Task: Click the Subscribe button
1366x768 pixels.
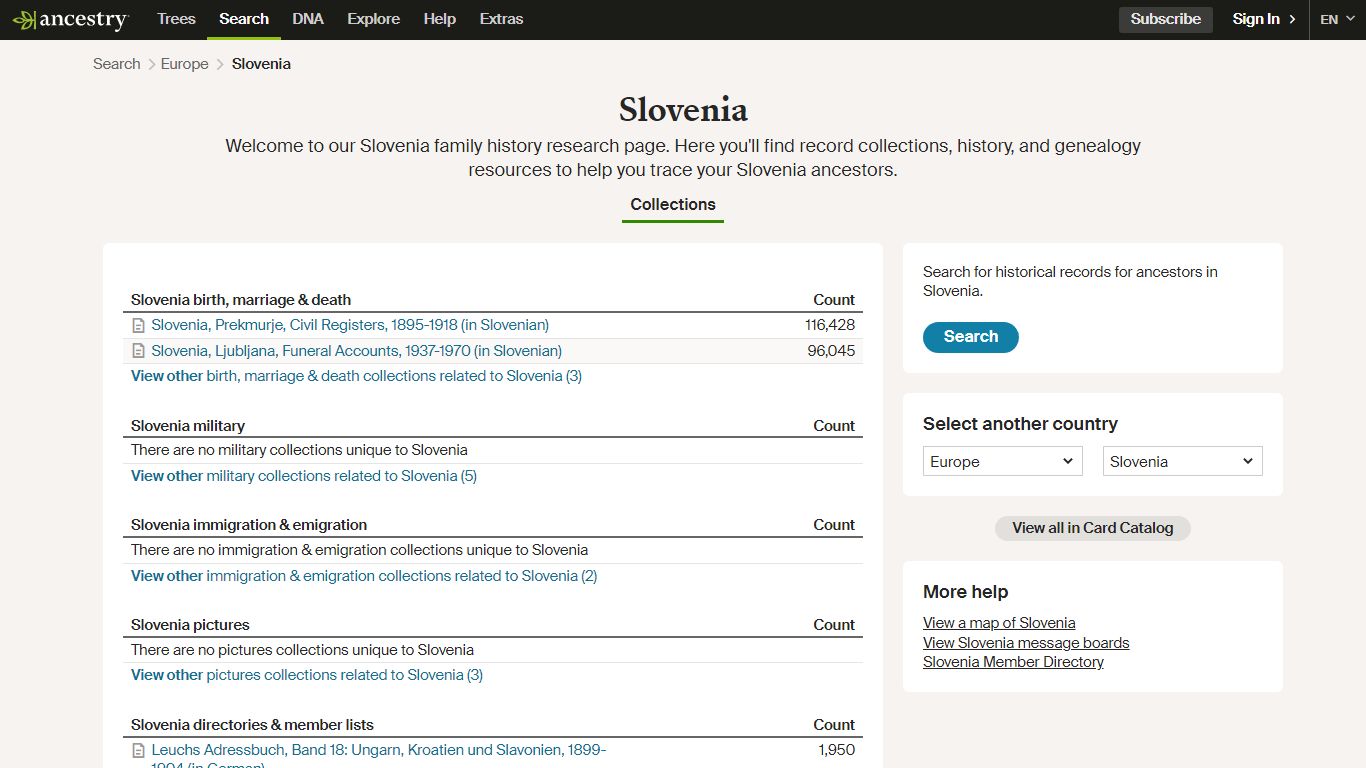Action: click(x=1166, y=19)
